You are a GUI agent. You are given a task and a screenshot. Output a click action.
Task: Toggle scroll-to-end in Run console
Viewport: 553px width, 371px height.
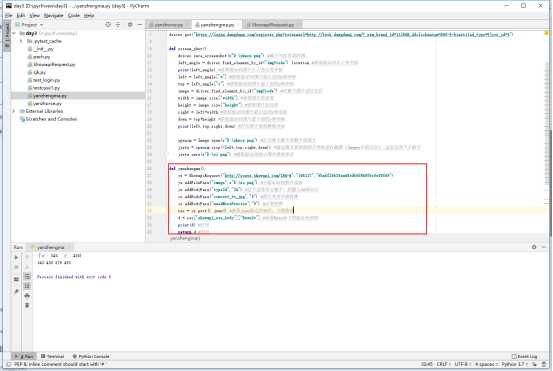click(27, 286)
